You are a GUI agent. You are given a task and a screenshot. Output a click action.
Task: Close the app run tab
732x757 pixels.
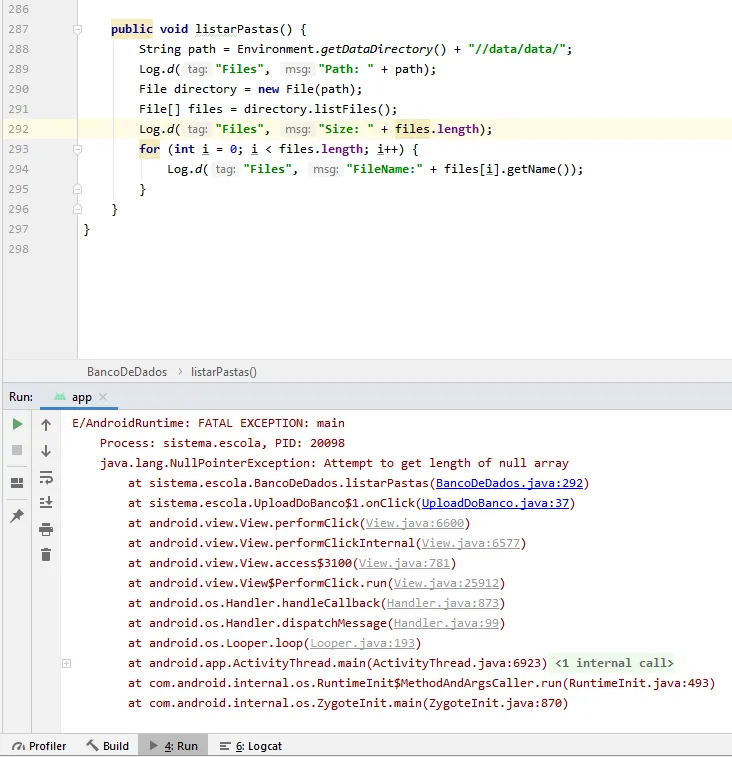104,397
